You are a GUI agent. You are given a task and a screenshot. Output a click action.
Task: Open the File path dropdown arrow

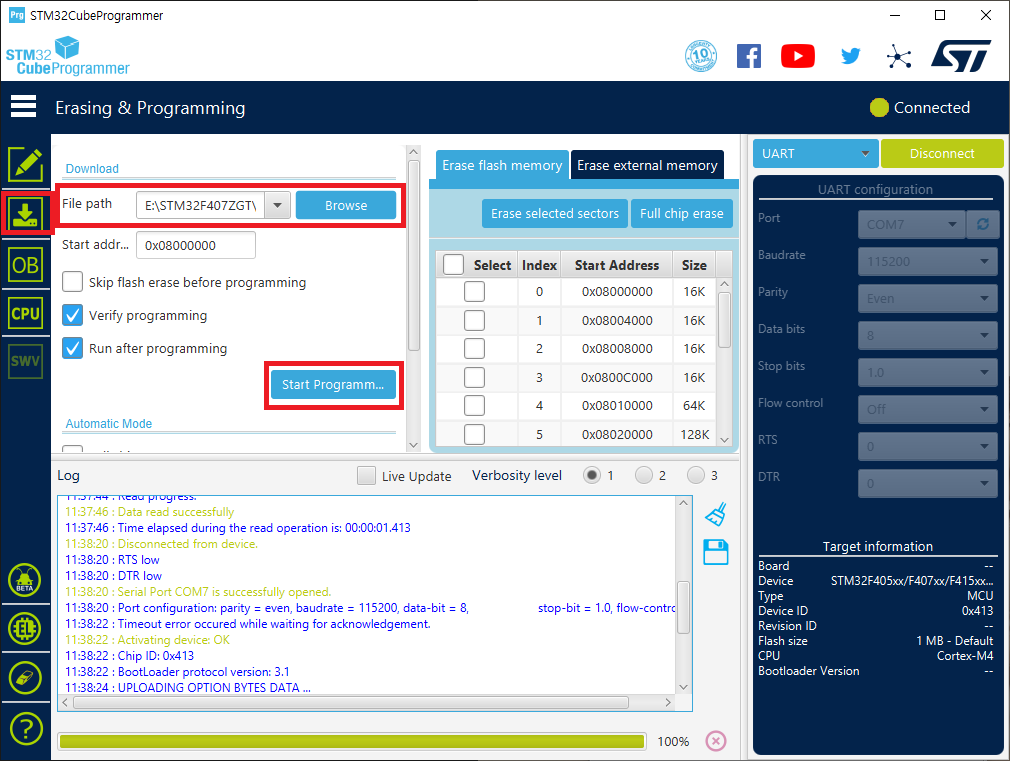278,206
